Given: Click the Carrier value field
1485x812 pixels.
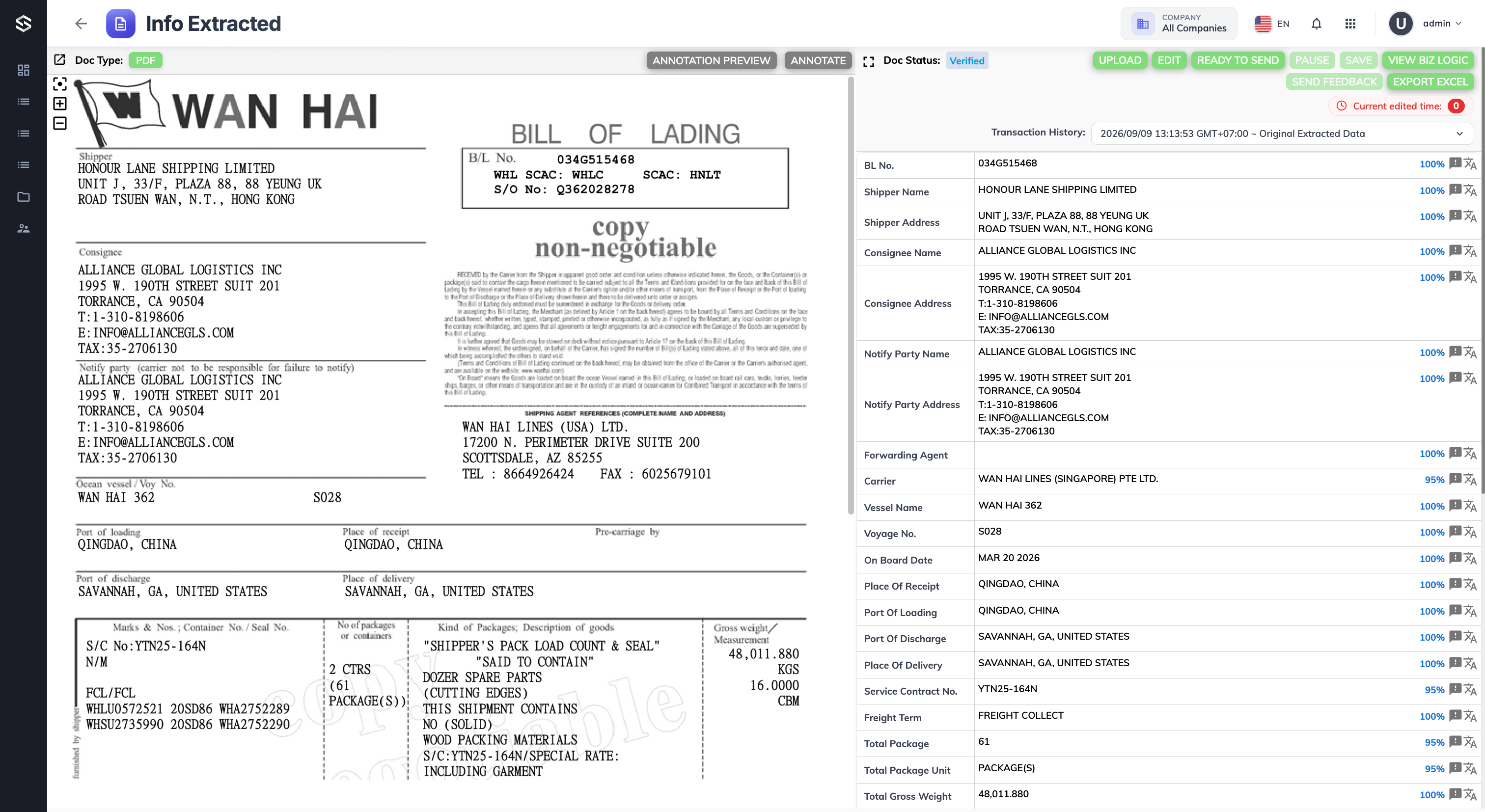Looking at the screenshot, I should [1194, 481].
